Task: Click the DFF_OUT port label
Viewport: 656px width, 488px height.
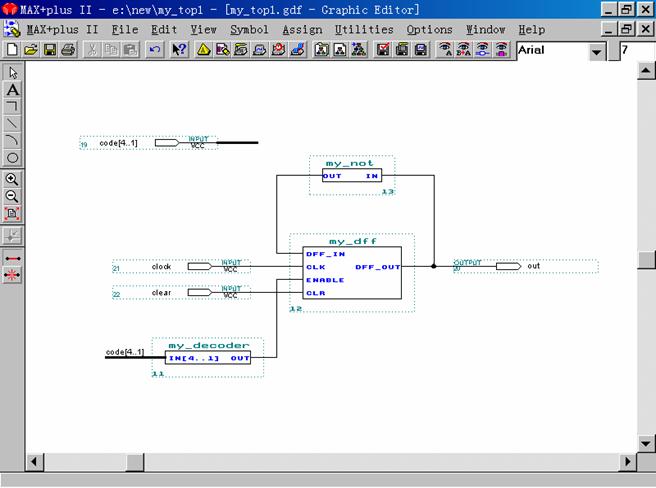Action: 378,267
